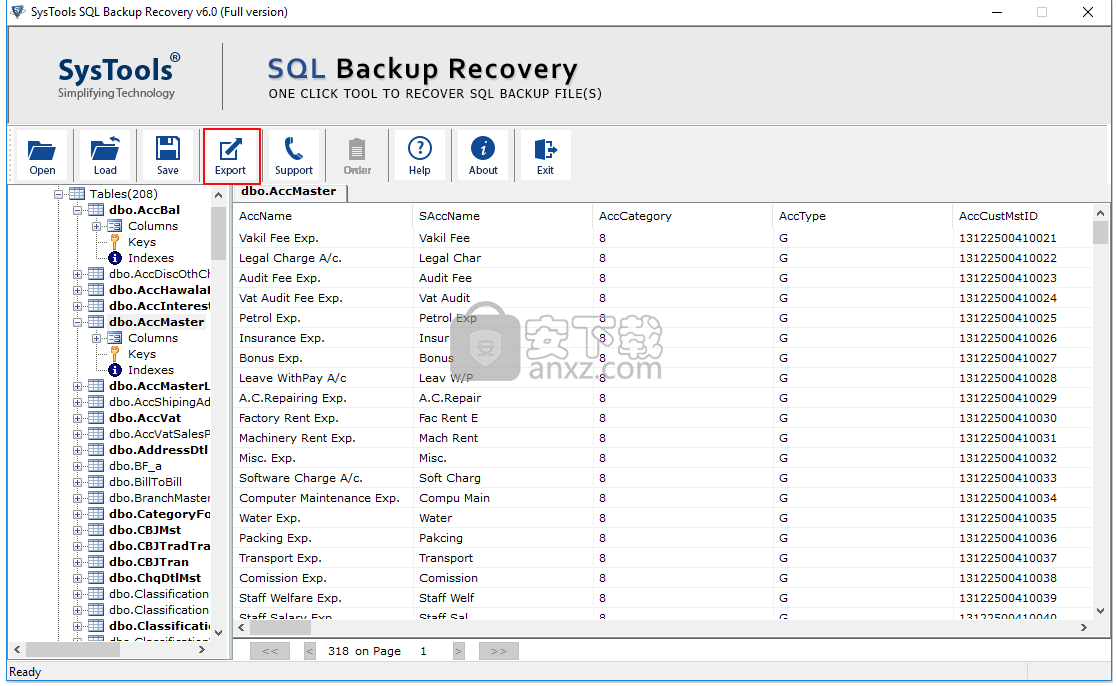Click the Export toolbar icon
Screen dimensions: 1116x686
[x=231, y=156]
